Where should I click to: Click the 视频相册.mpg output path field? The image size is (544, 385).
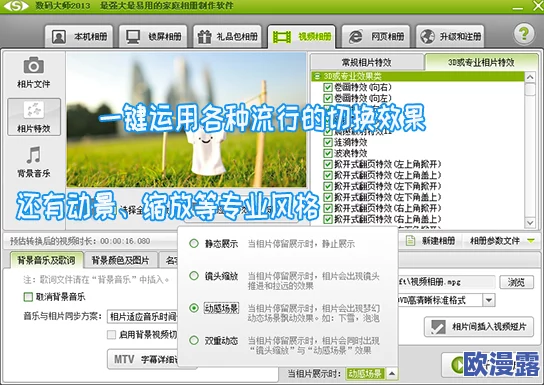[x=447, y=282]
